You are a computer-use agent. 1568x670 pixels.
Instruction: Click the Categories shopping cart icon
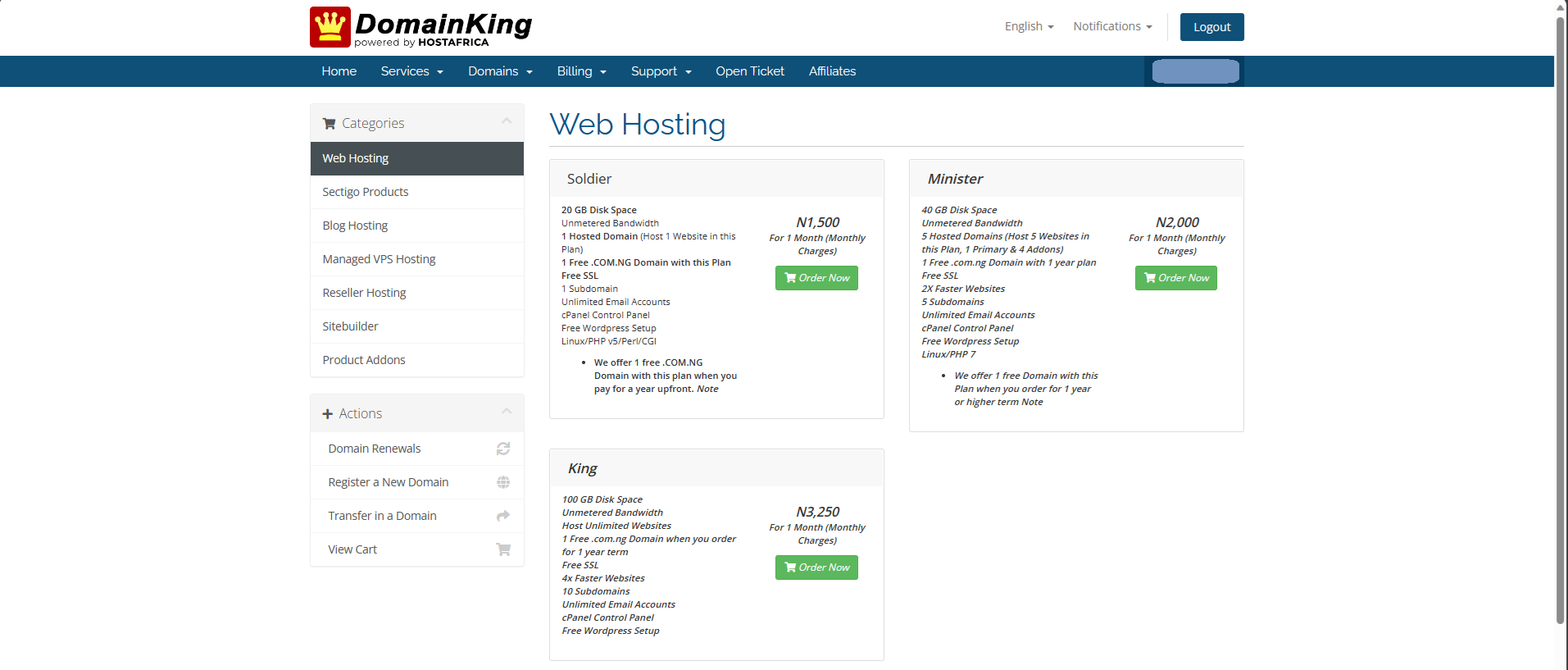[x=330, y=124]
